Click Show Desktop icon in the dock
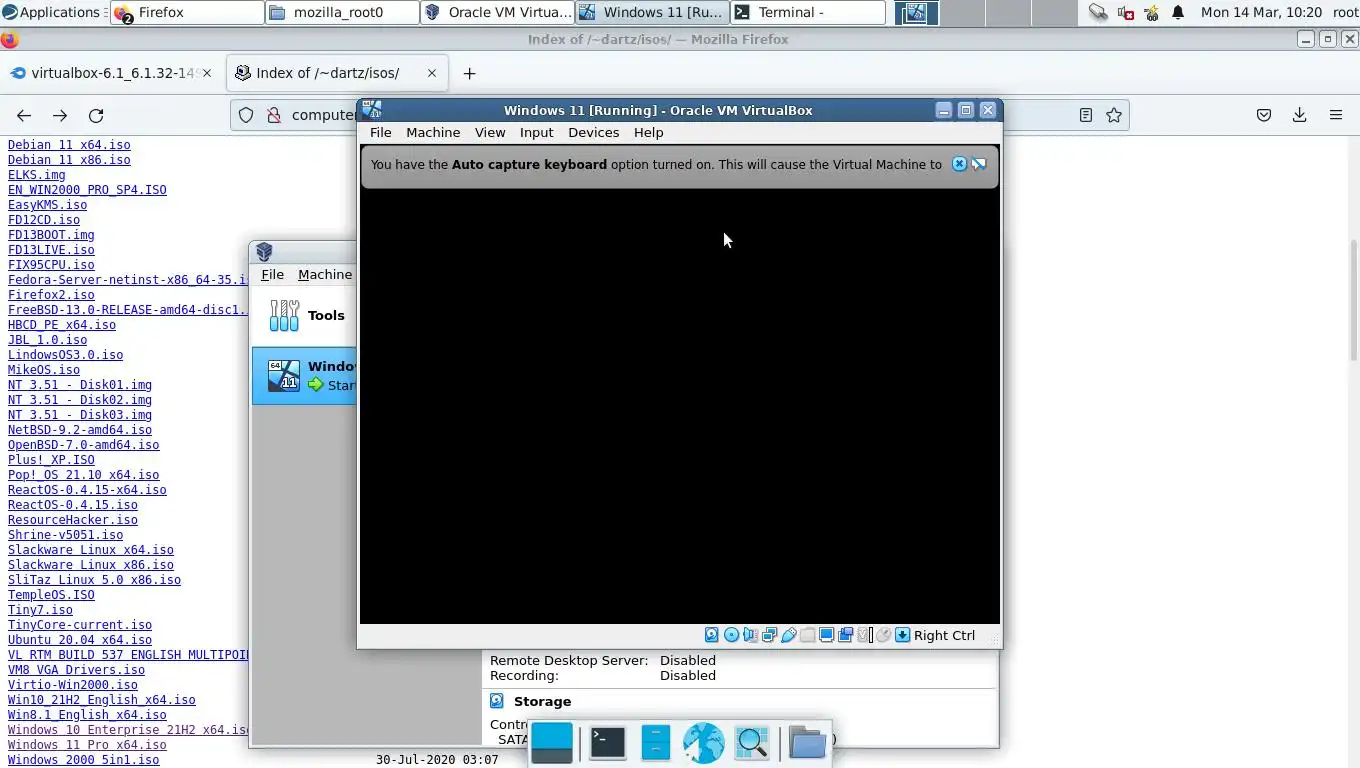This screenshot has width=1360, height=768. [552, 743]
